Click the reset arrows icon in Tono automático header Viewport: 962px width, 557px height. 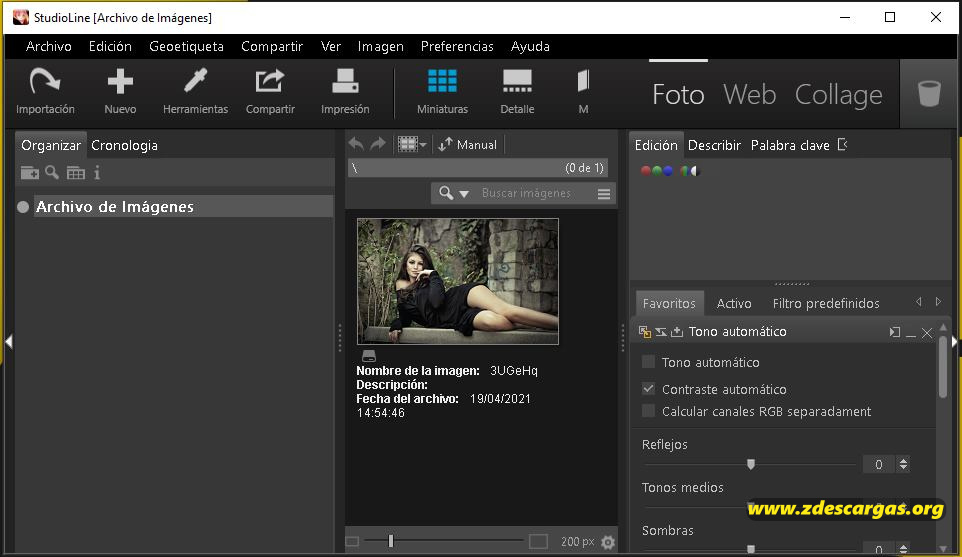pos(661,332)
